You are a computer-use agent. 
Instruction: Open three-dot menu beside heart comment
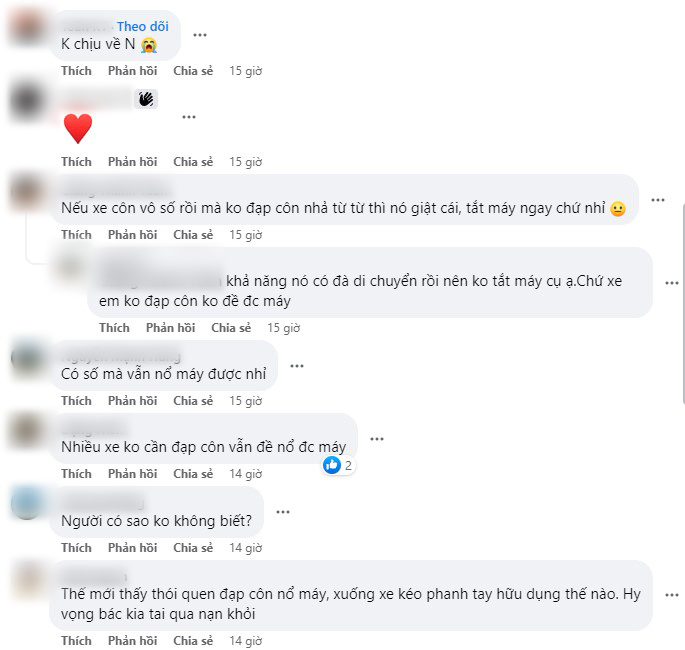point(189,117)
